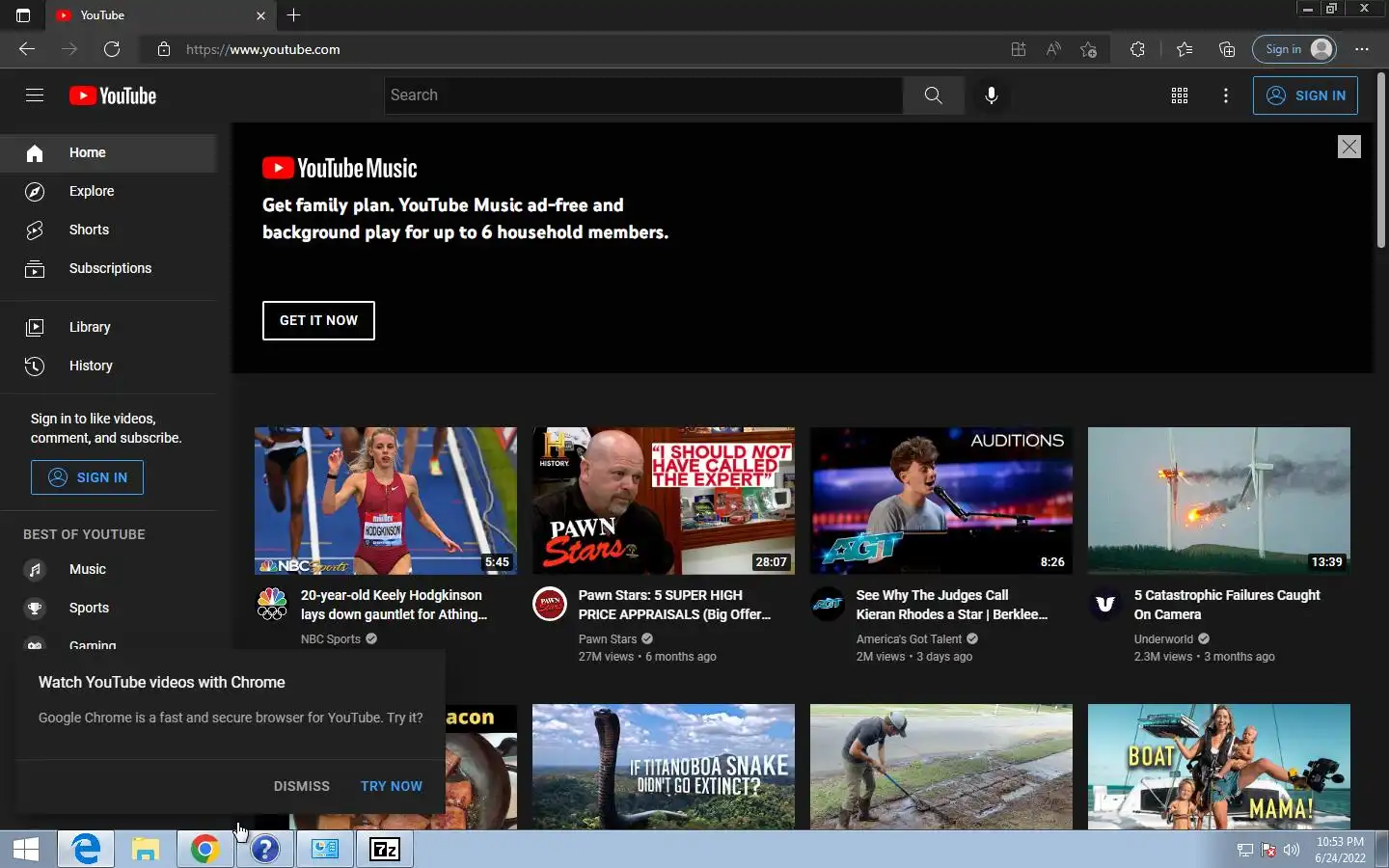Click the top-right SIGN IN button
The width and height of the screenshot is (1389, 868).
[1305, 95]
